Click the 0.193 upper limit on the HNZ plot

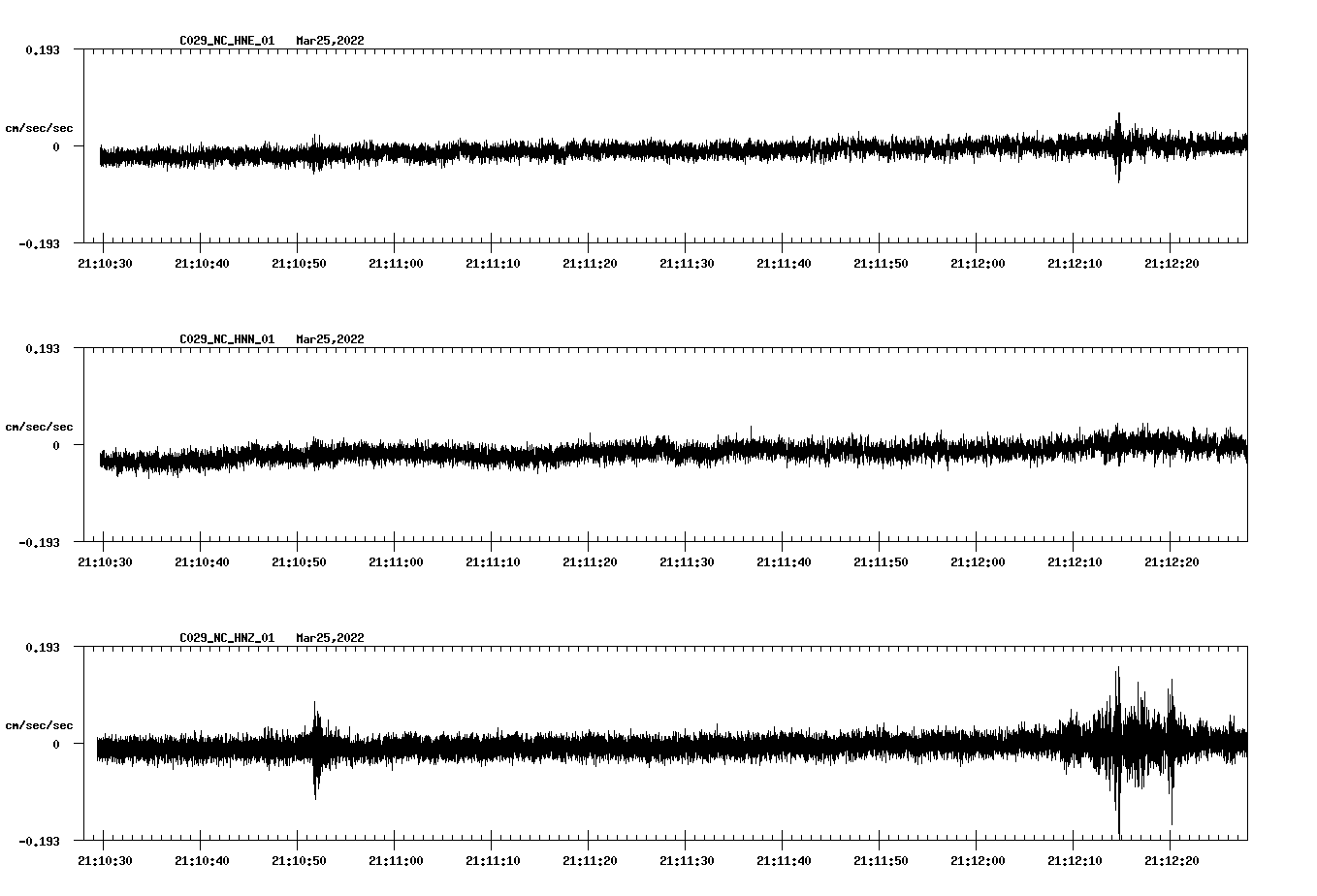coord(43,647)
